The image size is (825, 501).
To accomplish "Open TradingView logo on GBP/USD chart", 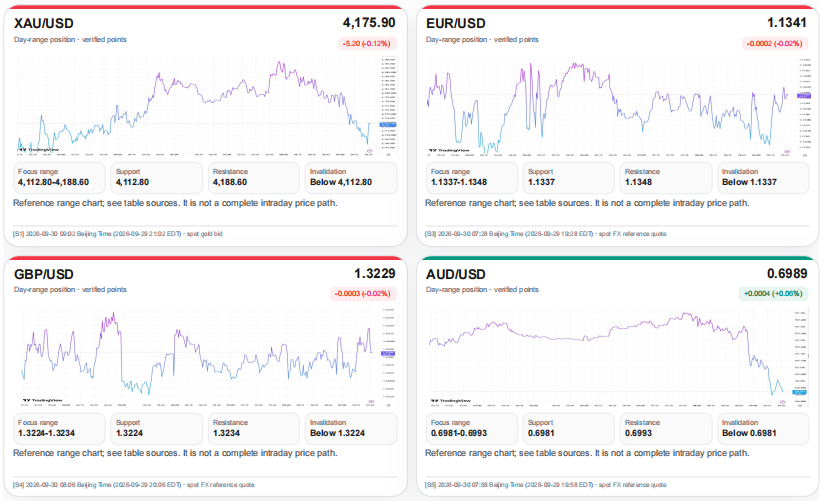I will click(x=42, y=400).
